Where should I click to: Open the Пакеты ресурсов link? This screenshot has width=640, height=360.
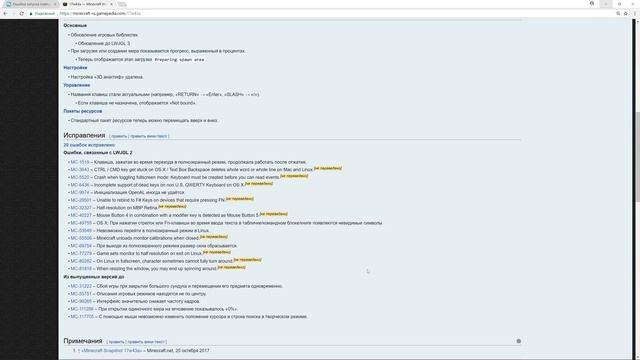[x=82, y=111]
